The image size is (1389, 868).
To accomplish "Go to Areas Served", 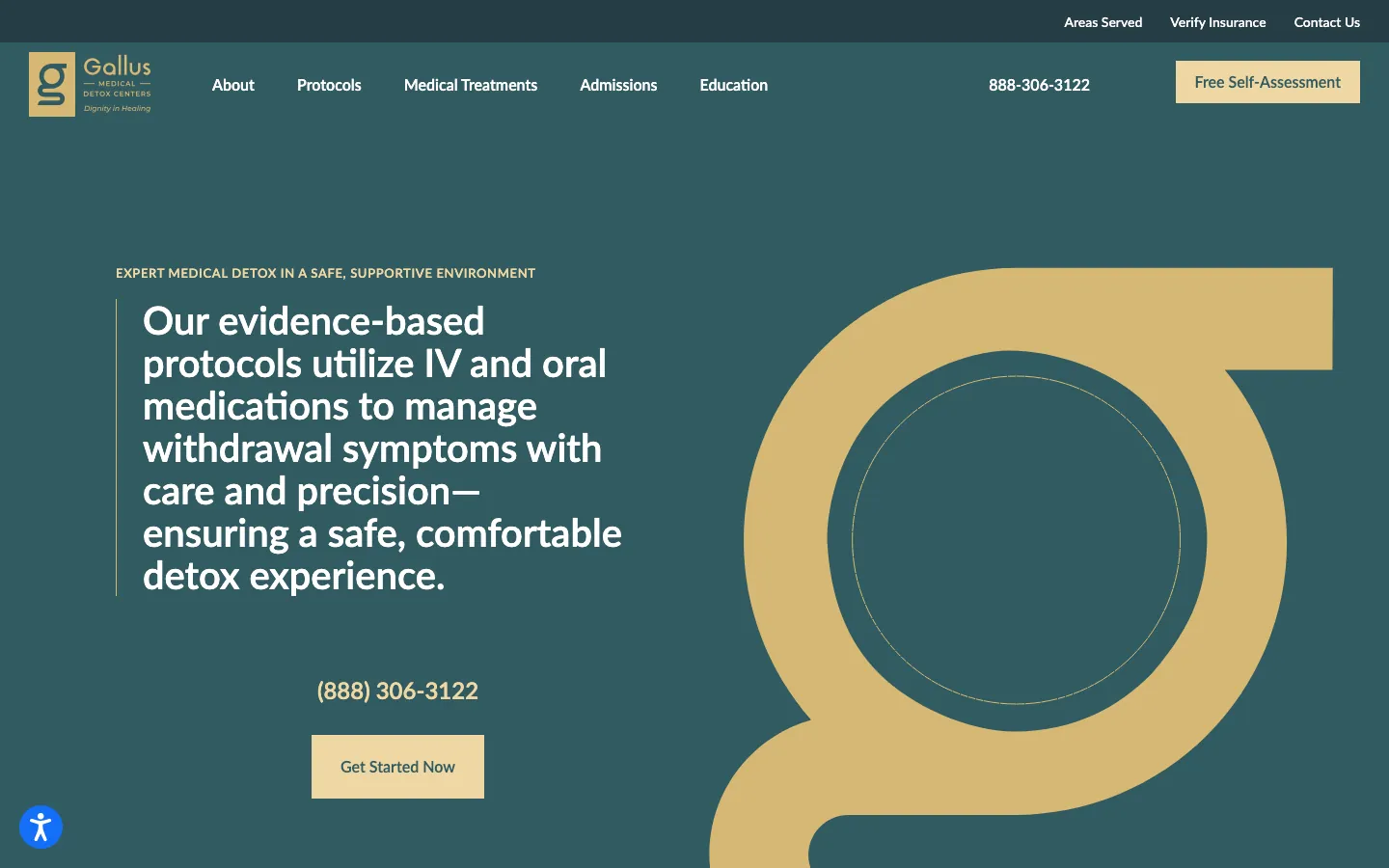I will (1103, 22).
